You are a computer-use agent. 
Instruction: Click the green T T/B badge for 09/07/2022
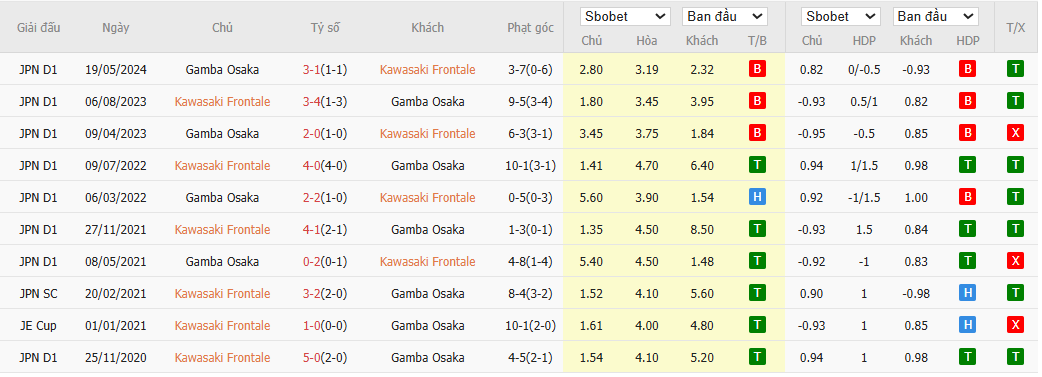click(x=757, y=165)
